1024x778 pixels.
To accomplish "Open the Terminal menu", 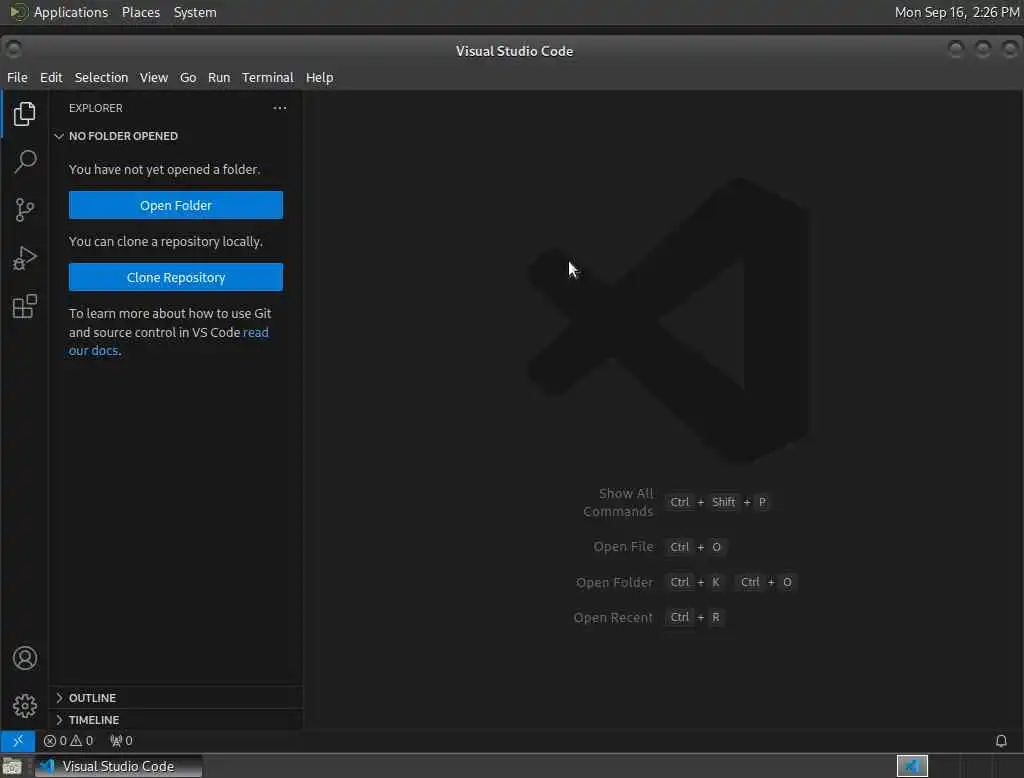I will 268,77.
